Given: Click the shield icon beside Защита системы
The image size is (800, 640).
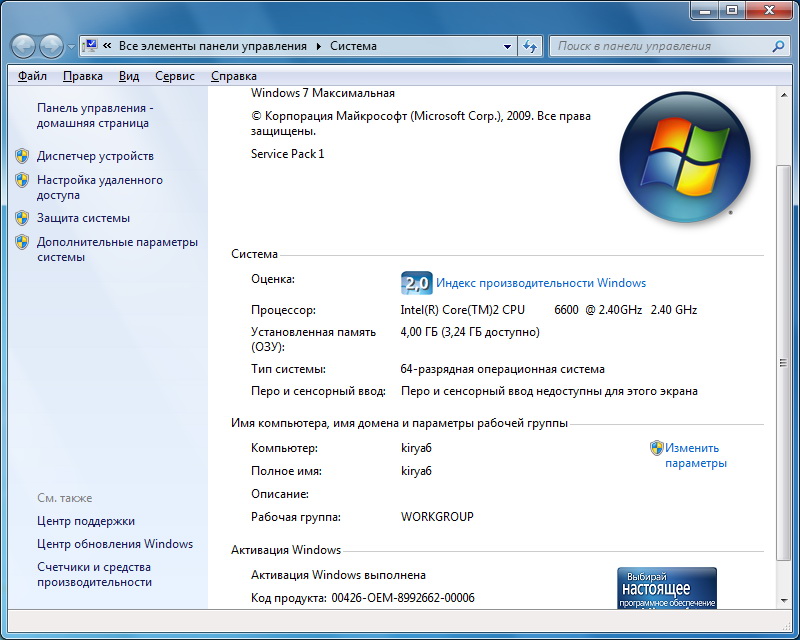Looking at the screenshot, I should click(x=22, y=218).
